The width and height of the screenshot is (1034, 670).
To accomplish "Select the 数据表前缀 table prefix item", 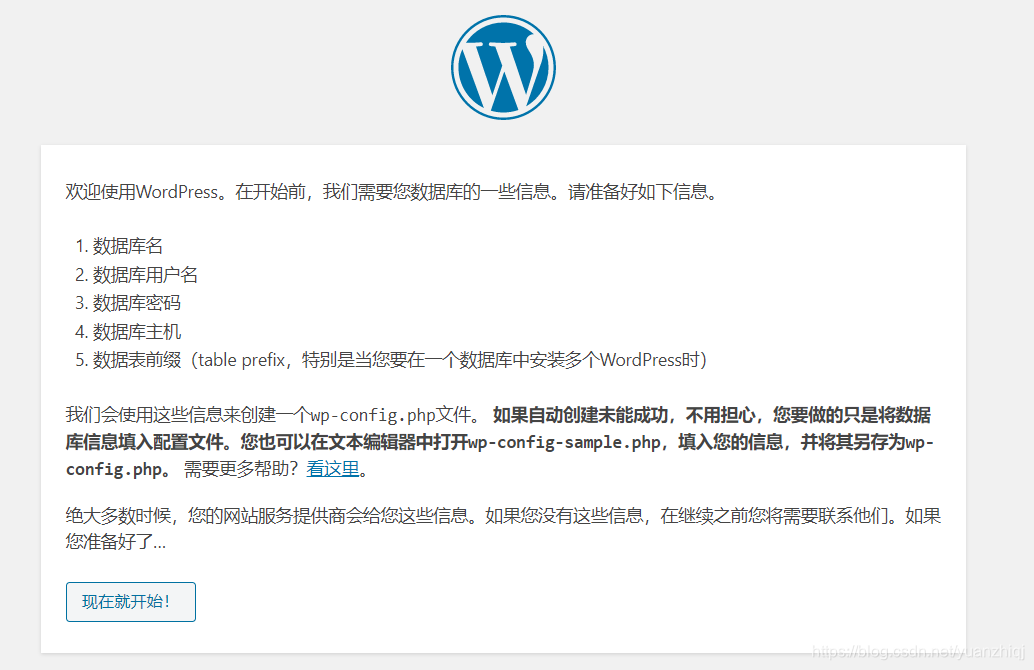I will (x=400, y=360).
